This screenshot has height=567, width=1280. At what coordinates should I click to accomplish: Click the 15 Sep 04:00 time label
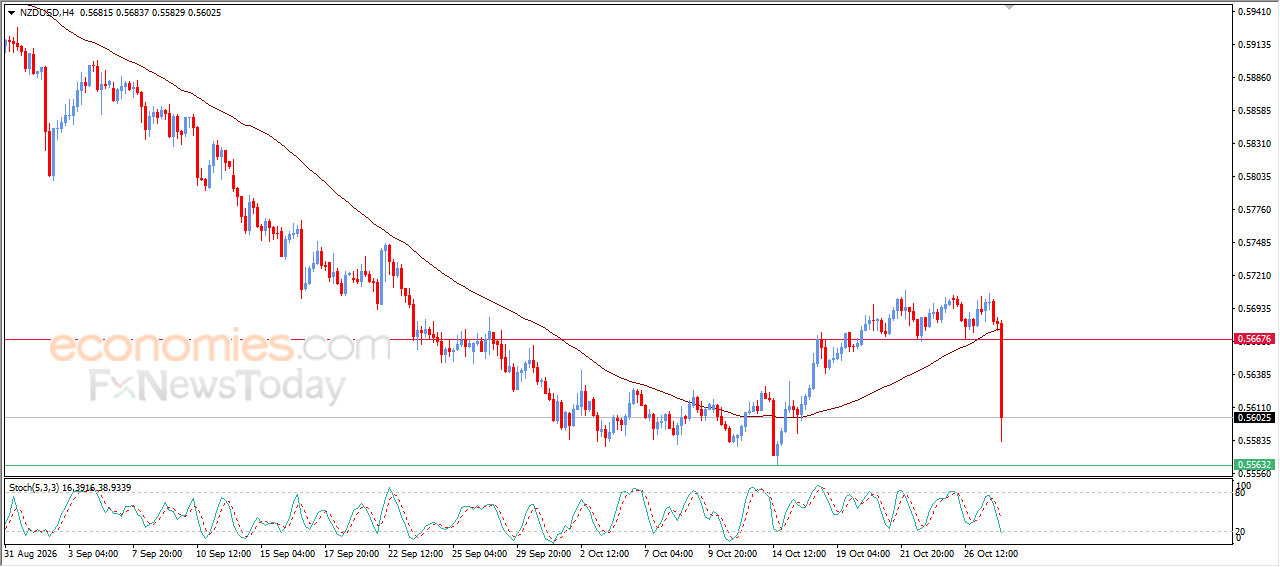tap(288, 553)
